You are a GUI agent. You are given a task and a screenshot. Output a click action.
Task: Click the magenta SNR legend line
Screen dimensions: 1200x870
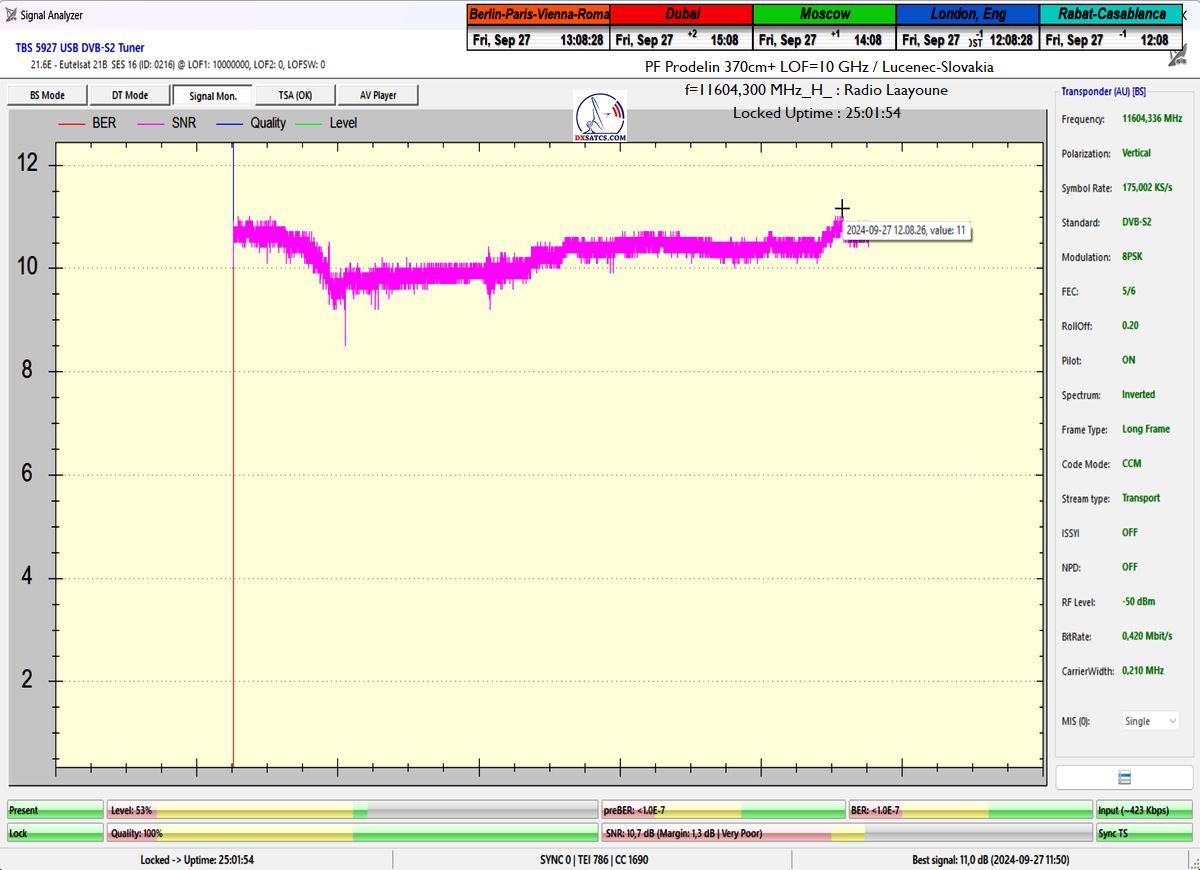[x=152, y=123]
